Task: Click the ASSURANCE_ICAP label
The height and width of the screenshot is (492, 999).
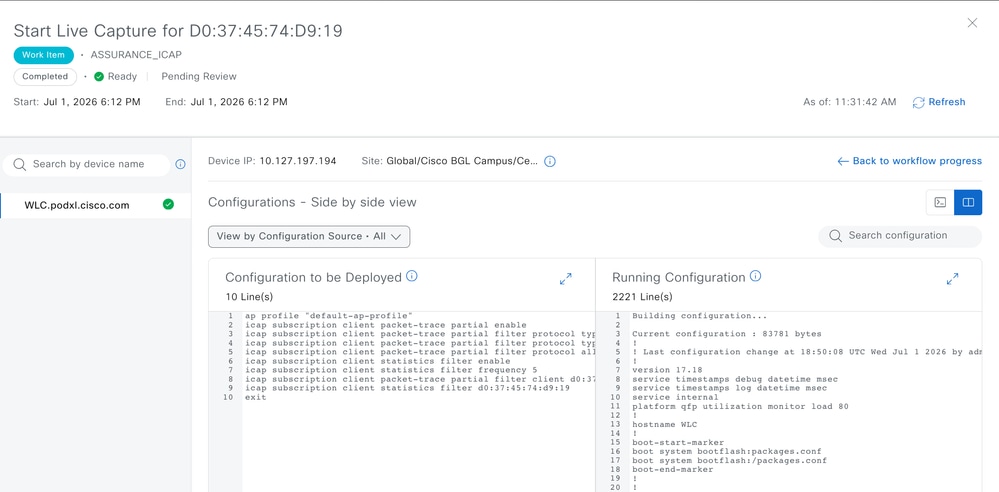Action: click(136, 55)
